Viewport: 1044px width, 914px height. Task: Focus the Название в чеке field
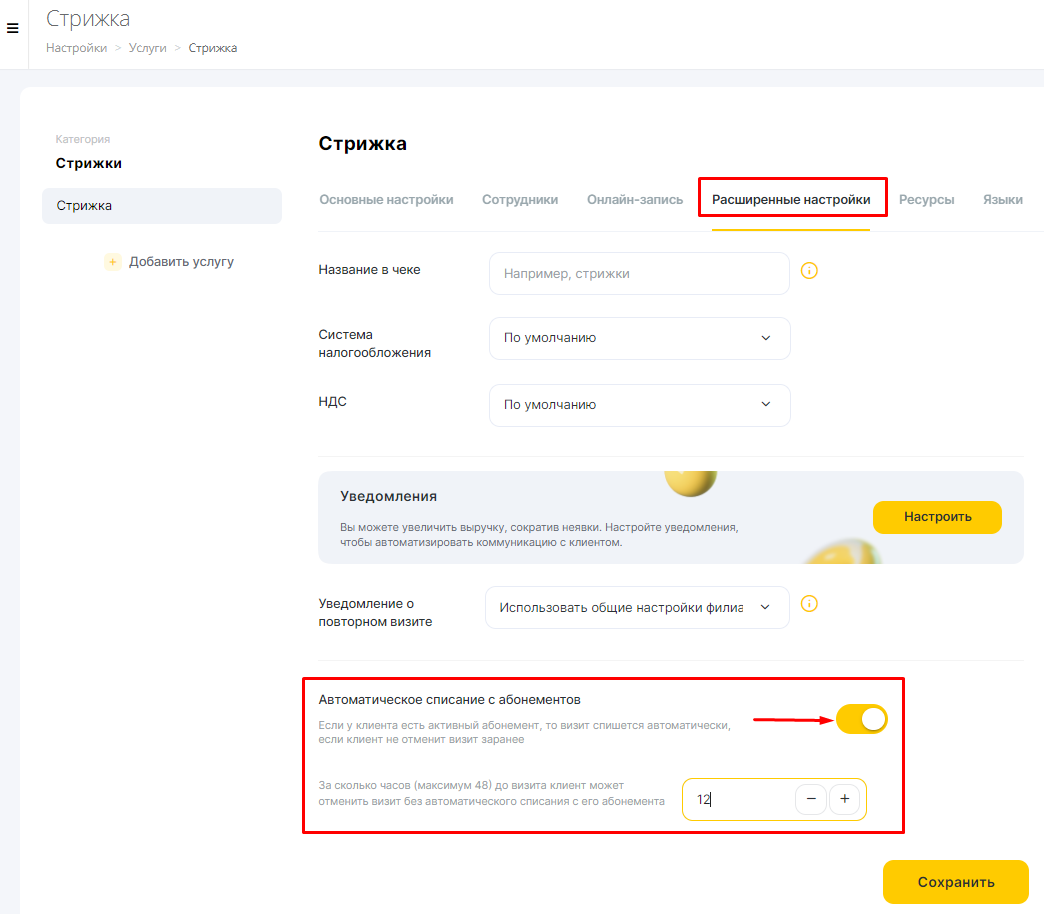(x=639, y=274)
